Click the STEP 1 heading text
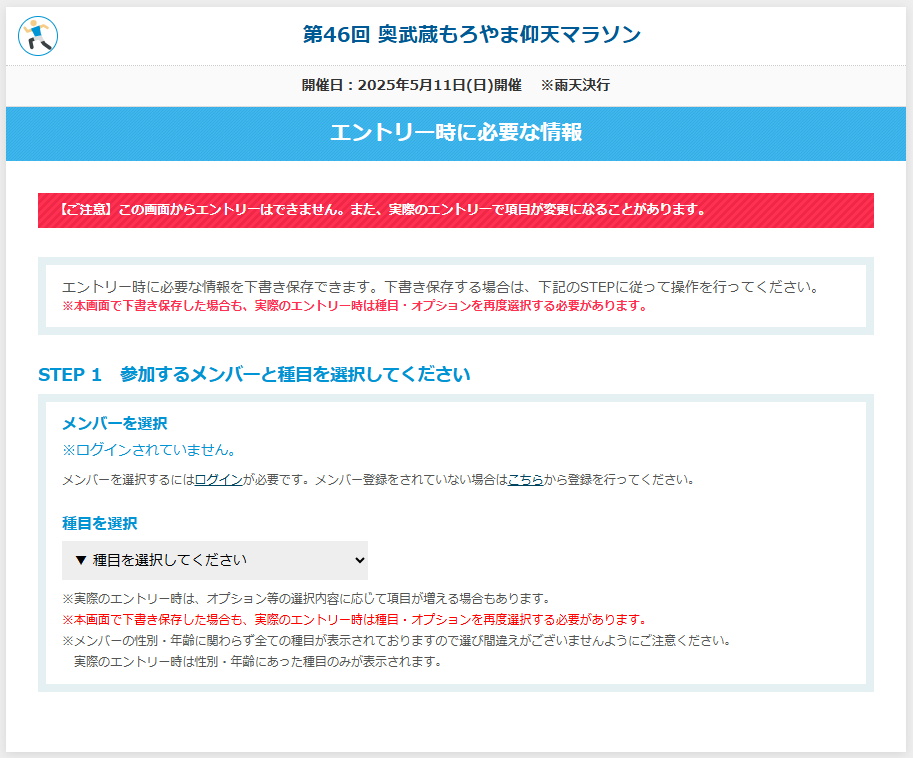Viewport: 913px width, 758px height. tap(254, 374)
